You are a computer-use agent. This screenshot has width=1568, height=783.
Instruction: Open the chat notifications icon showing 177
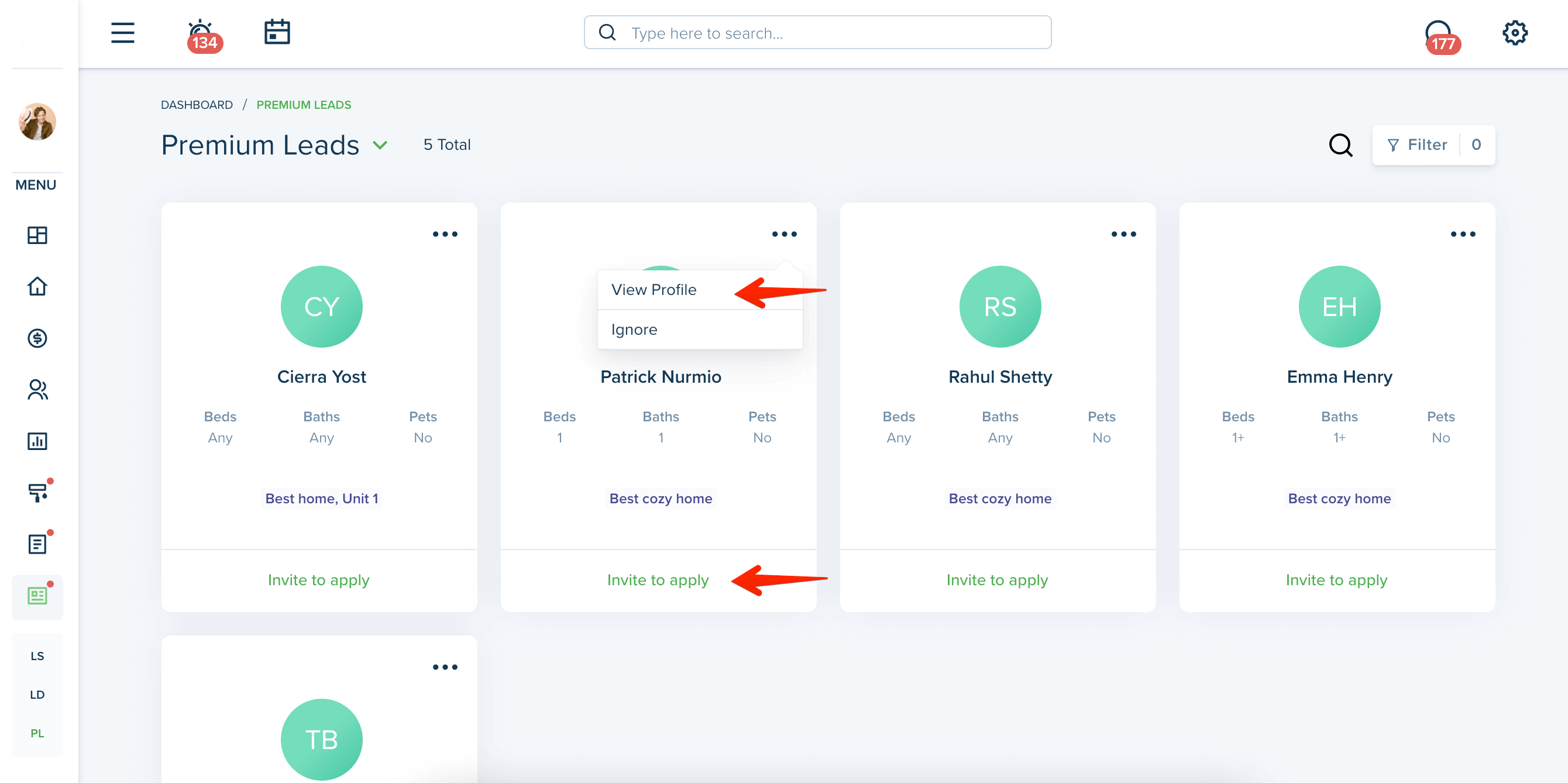coord(1442,36)
